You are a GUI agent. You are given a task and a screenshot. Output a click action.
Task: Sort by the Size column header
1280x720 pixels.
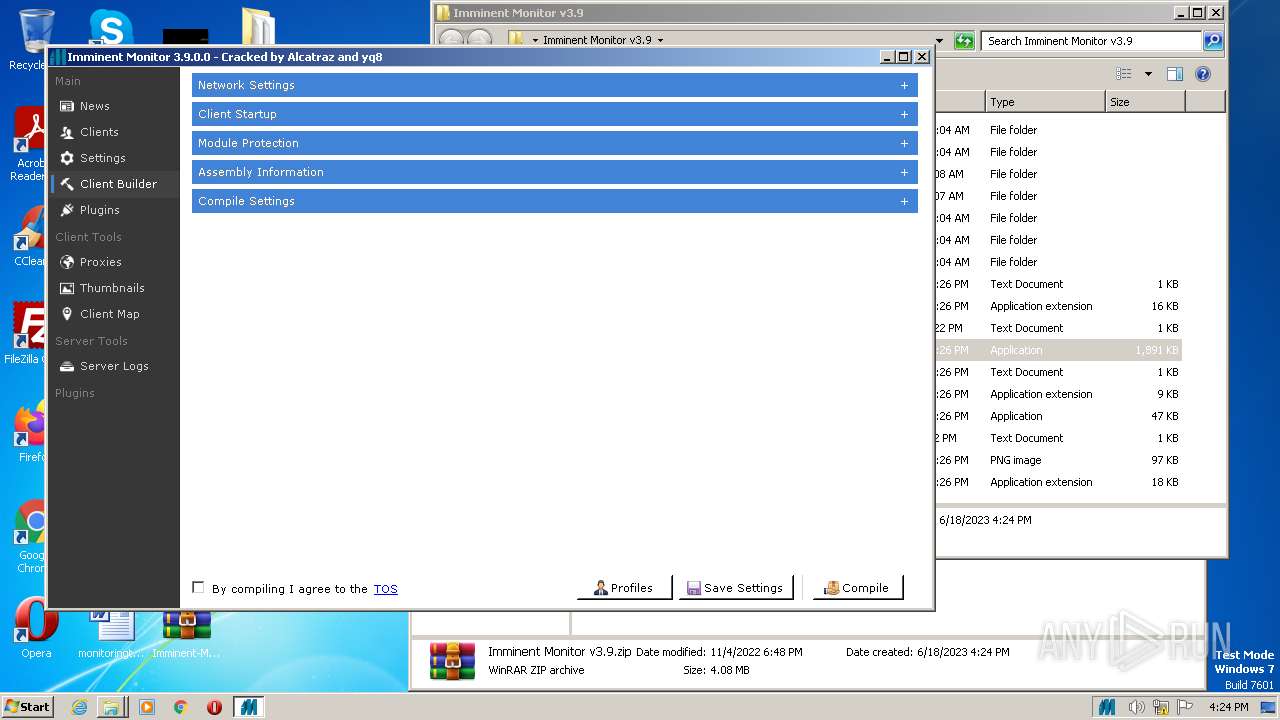(1145, 102)
